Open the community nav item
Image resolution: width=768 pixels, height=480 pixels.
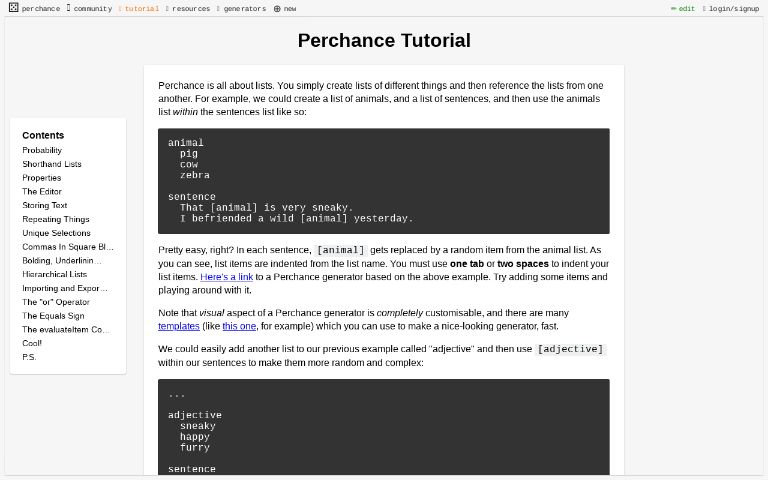click(x=92, y=9)
